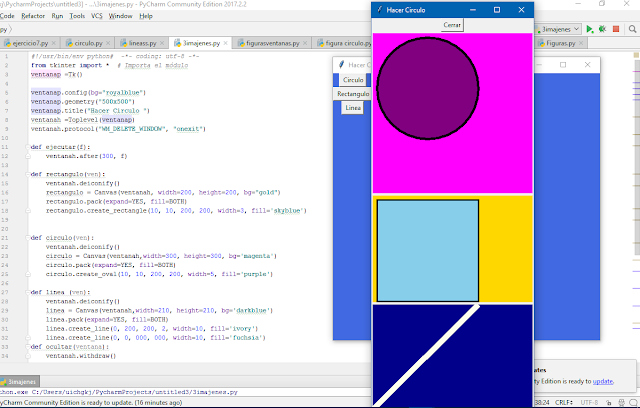Close the background blue tk window
640x408 pixels.
point(587,65)
